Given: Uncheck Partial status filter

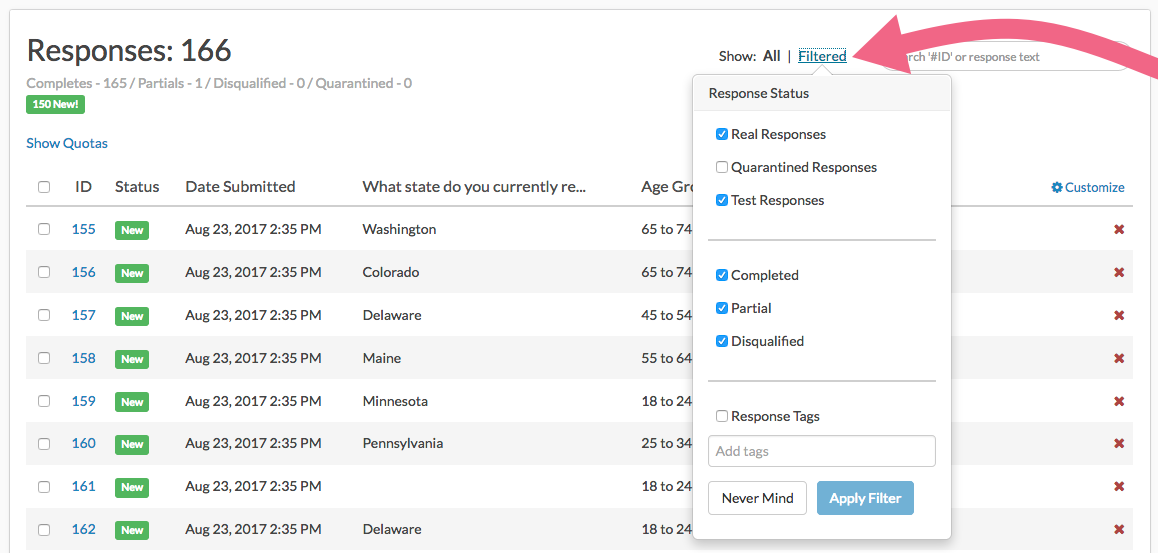Looking at the screenshot, I should point(722,308).
